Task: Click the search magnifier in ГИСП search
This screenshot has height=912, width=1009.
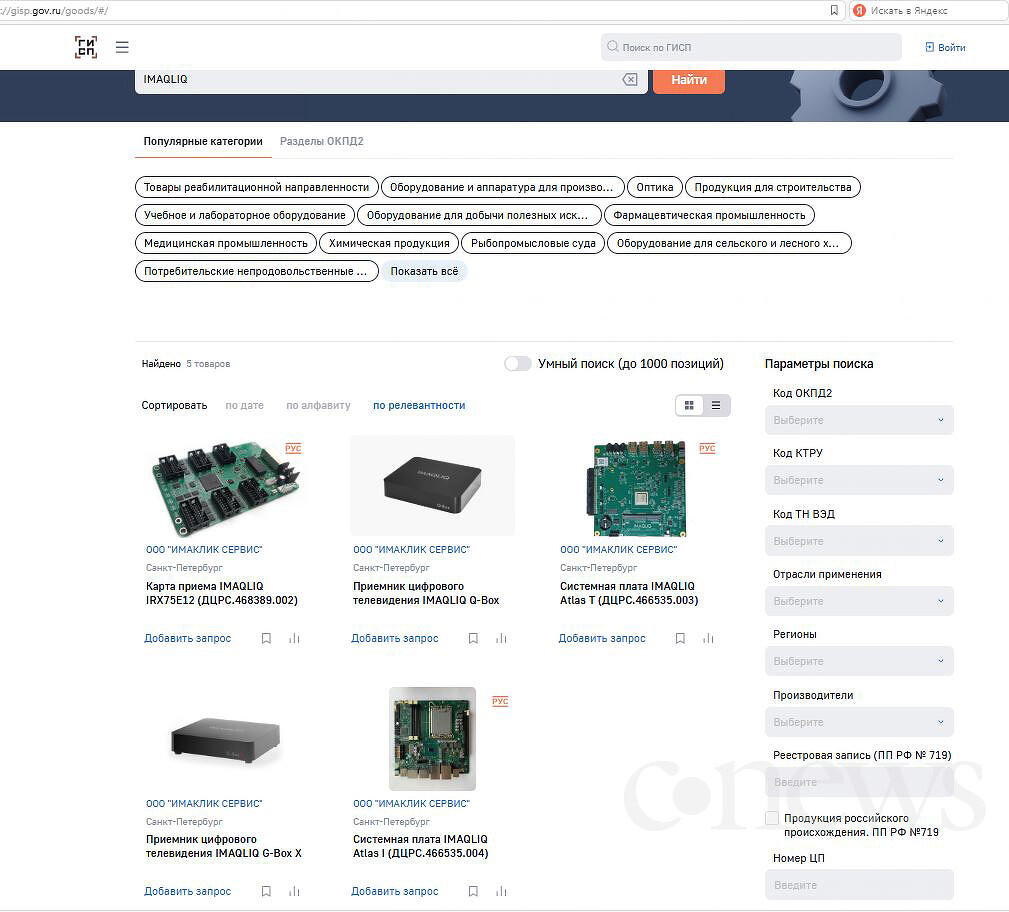Action: (x=613, y=46)
